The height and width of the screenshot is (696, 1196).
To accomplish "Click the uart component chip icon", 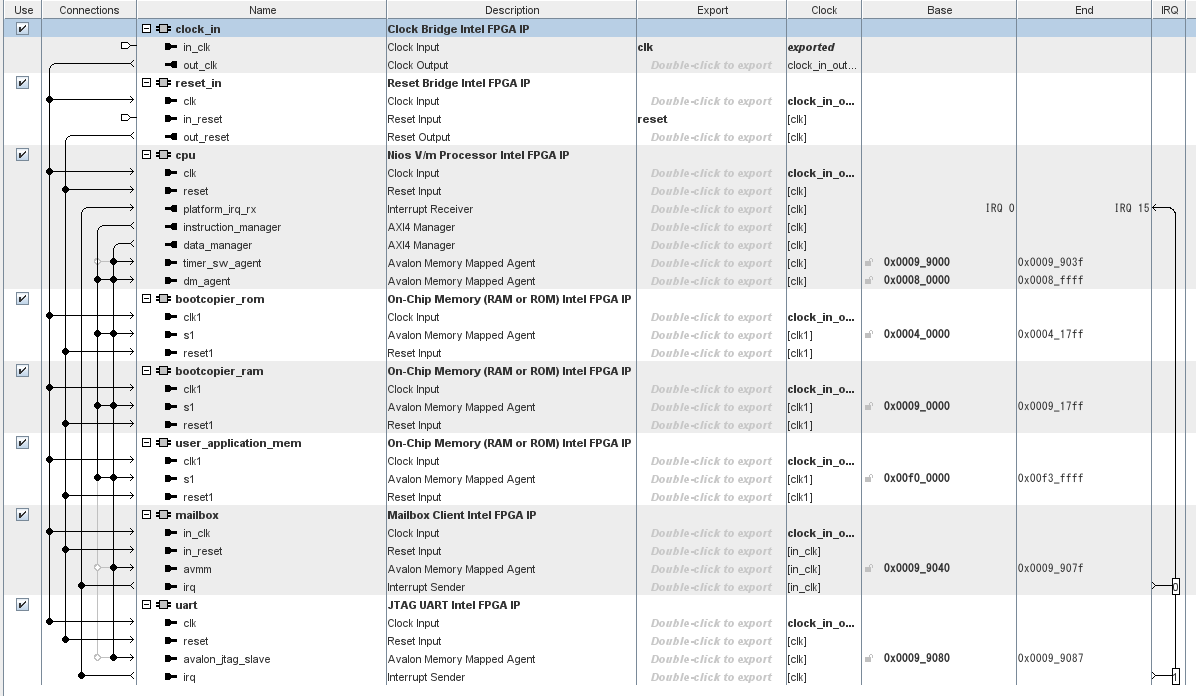I will tap(163, 605).
